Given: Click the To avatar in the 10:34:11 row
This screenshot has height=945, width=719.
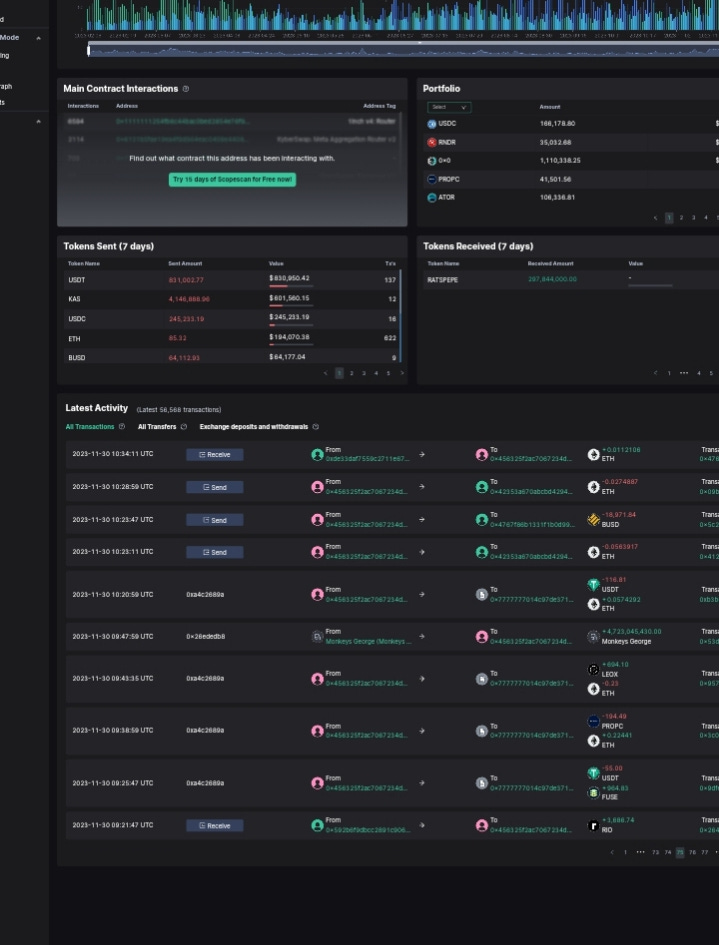Looking at the screenshot, I should (x=482, y=454).
